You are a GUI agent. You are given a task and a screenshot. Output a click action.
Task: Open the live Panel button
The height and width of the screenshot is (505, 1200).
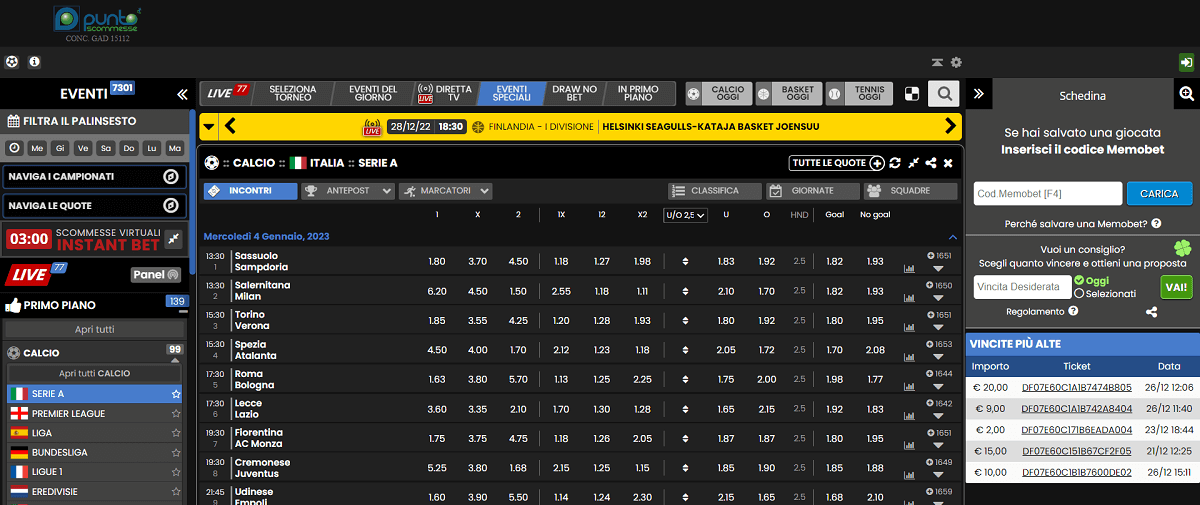tap(155, 274)
